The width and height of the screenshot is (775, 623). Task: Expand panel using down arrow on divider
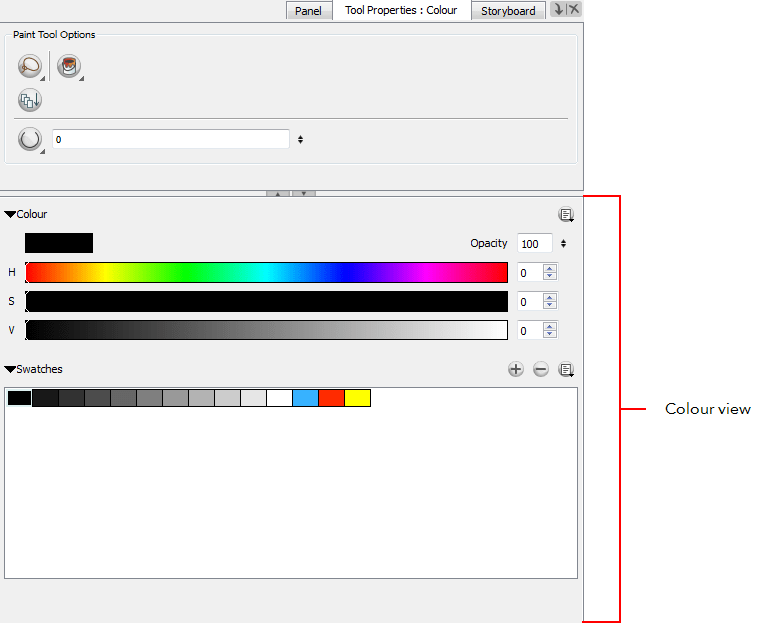click(x=303, y=194)
